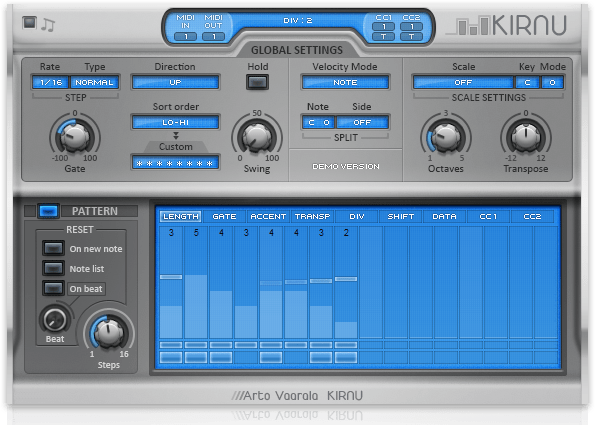Select the DATA tab
This screenshot has width=595, height=425.
pos(444,216)
